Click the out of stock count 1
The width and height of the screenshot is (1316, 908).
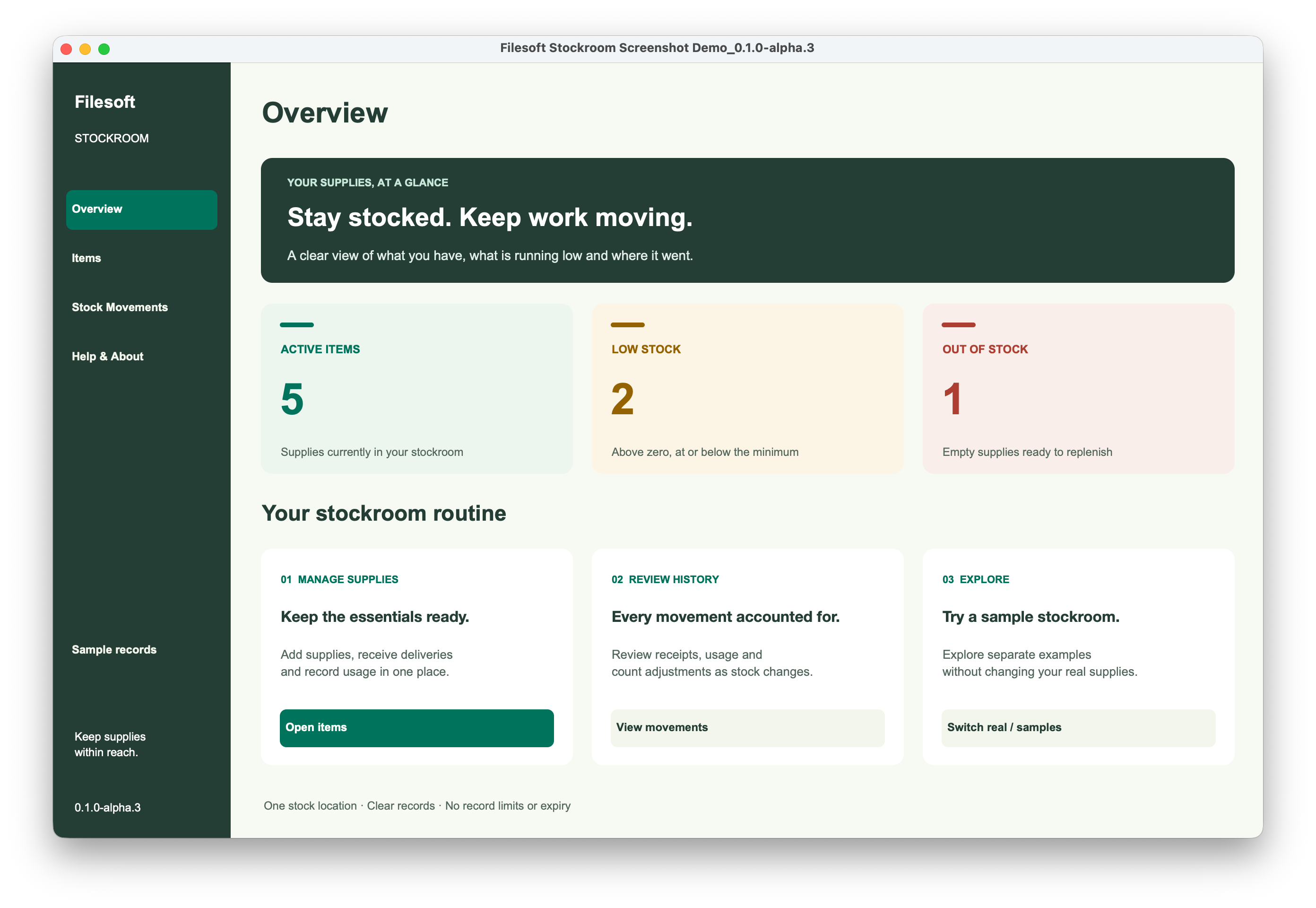coord(952,399)
